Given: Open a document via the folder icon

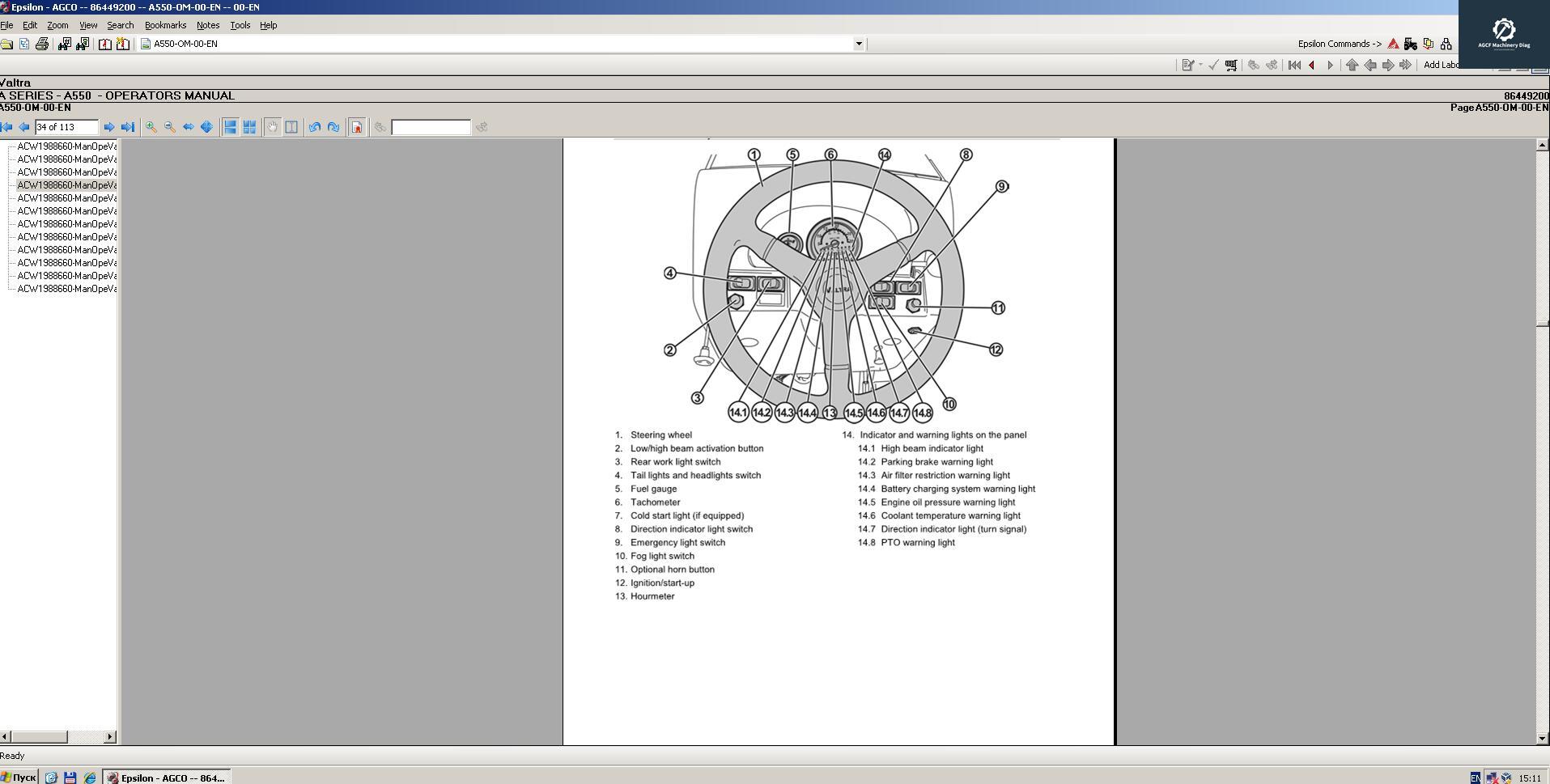Looking at the screenshot, I should pyautogui.click(x=7, y=44).
